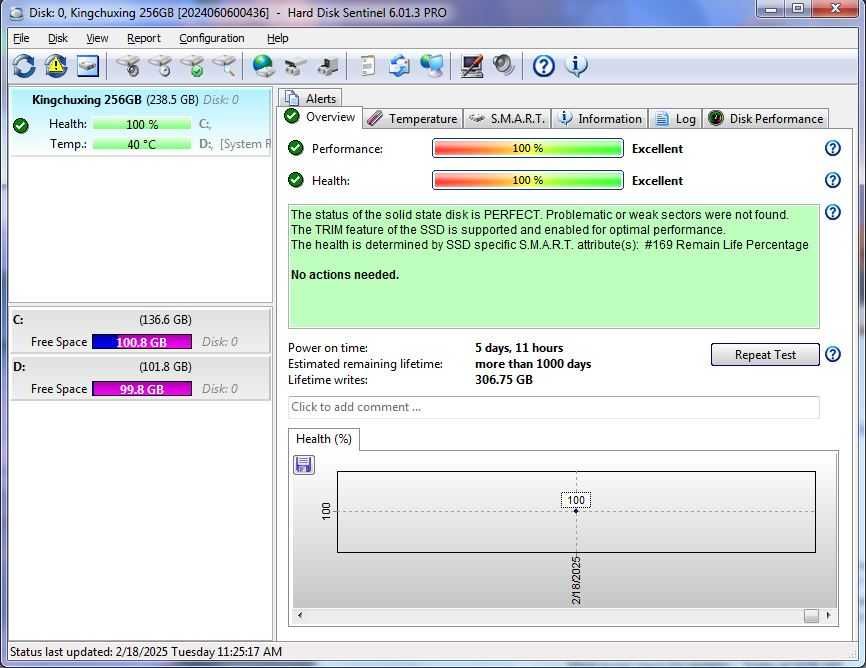Click the Performance 100 % gradient bar
This screenshot has height=668, width=866.
click(528, 148)
